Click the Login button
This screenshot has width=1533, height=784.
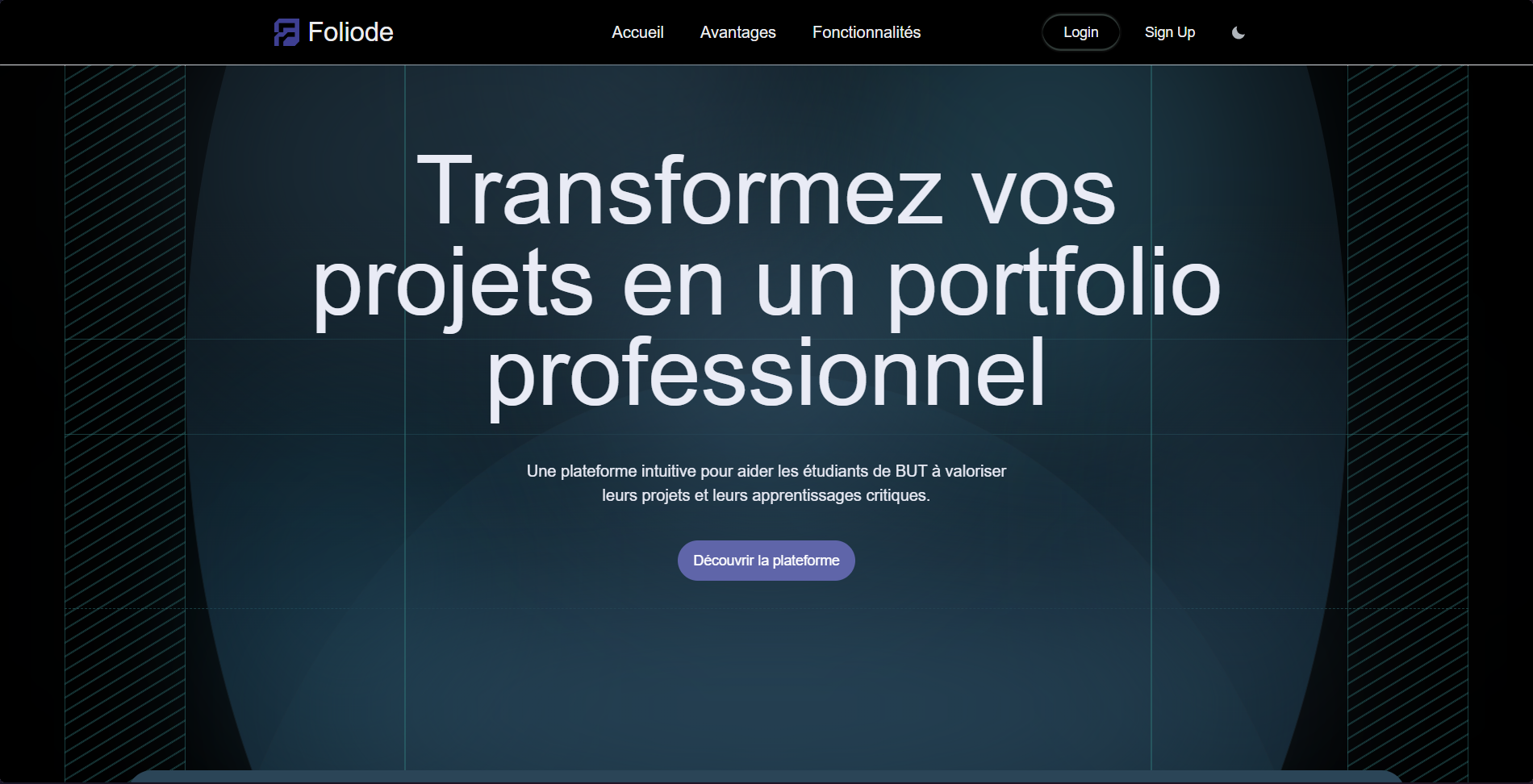(1080, 32)
